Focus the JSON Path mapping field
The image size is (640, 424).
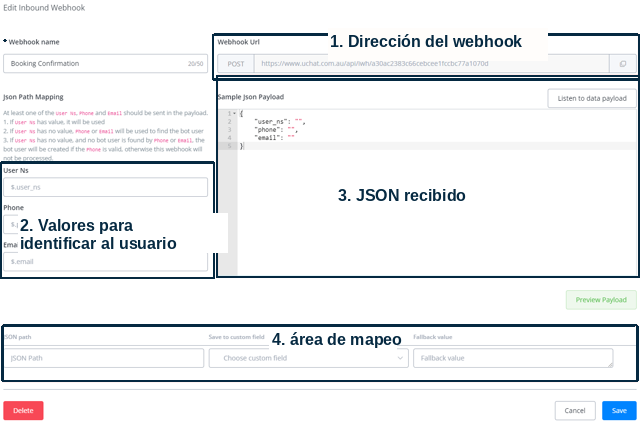point(104,358)
